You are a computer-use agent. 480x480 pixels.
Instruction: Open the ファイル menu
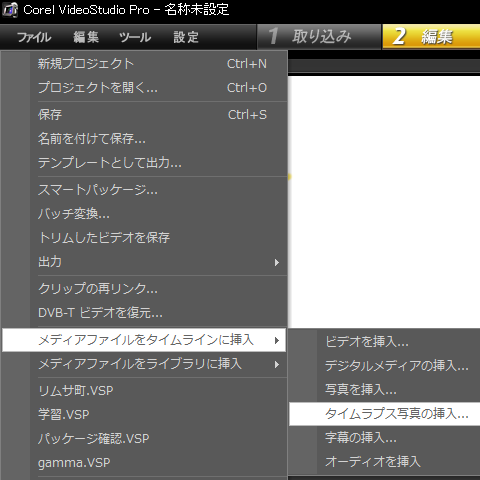[x=34, y=37]
